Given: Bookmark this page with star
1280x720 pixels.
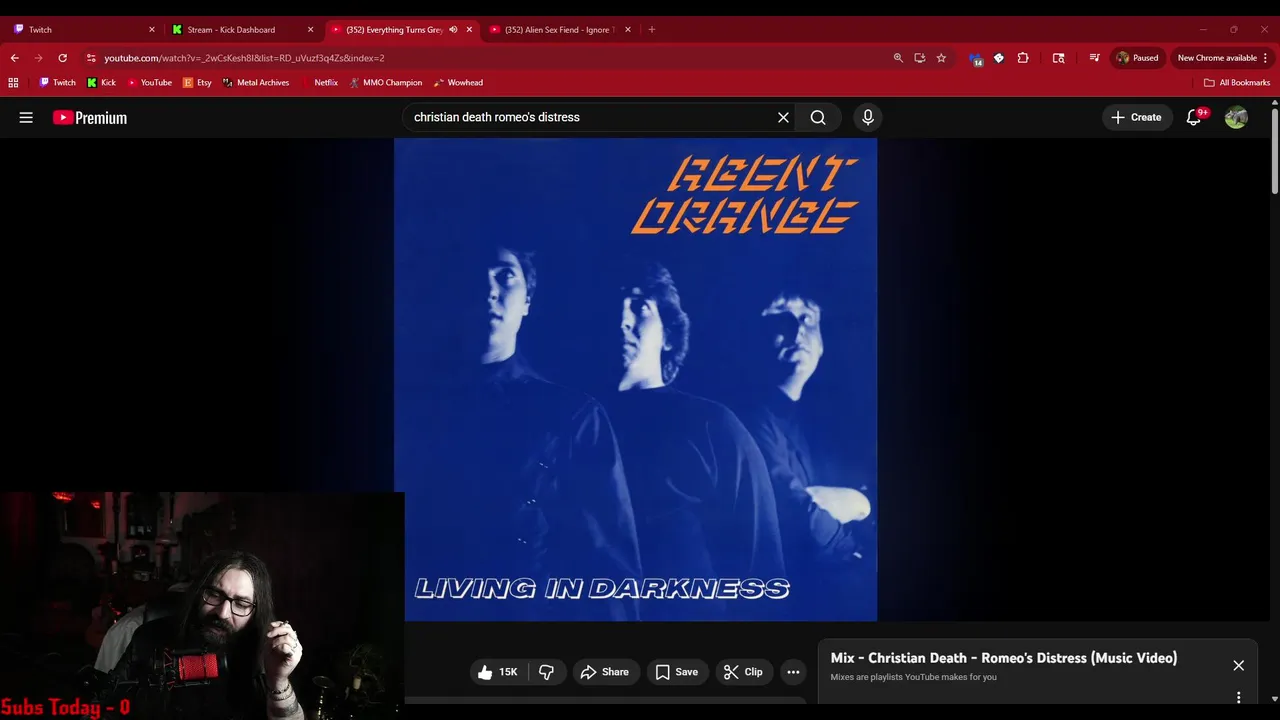Looking at the screenshot, I should point(941,58).
